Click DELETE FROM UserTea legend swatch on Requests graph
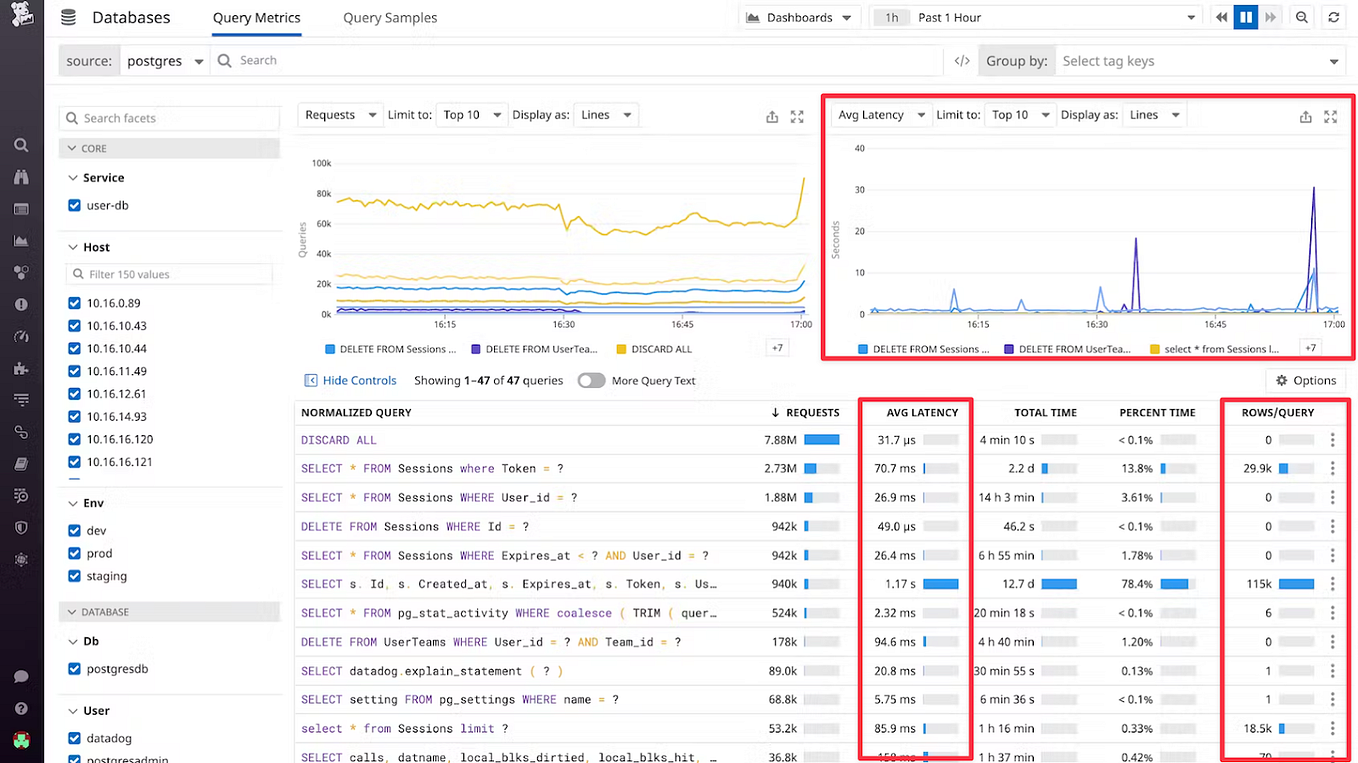 click(476, 350)
